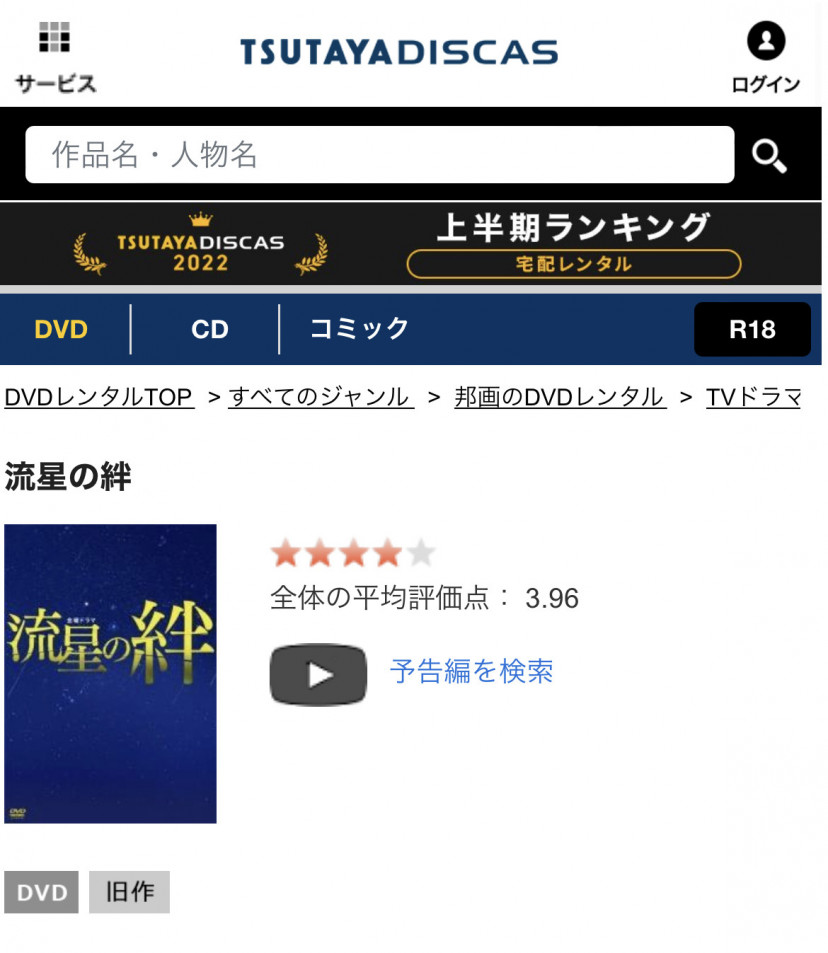Open 邦画のDVDレンタル breadcrumb link
The width and height of the screenshot is (828, 953).
(560, 397)
